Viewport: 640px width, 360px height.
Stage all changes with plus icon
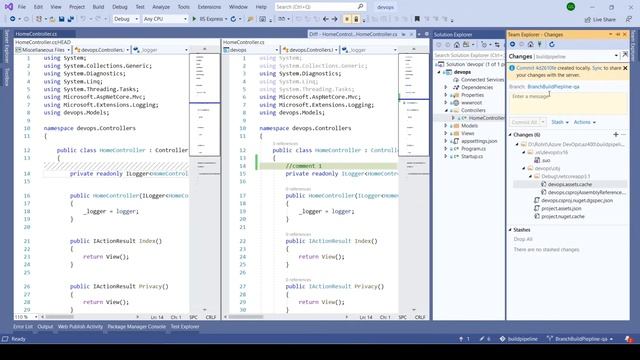point(616,134)
